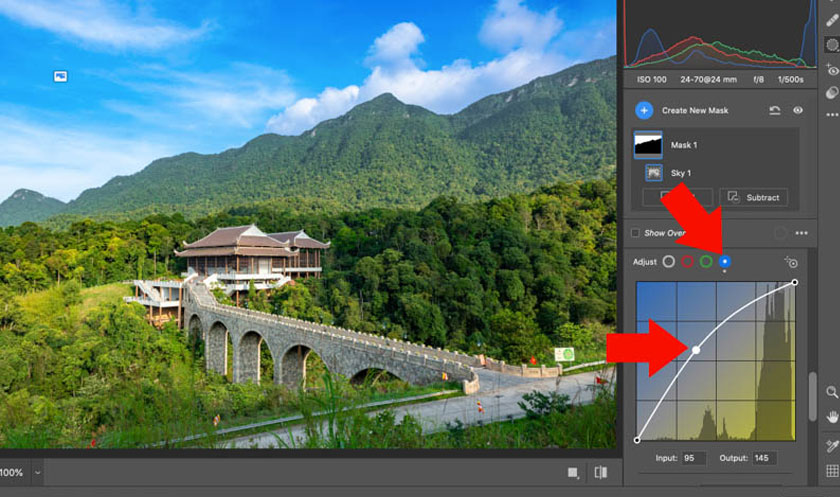Select the Sky 1 mask component

[x=654, y=173]
